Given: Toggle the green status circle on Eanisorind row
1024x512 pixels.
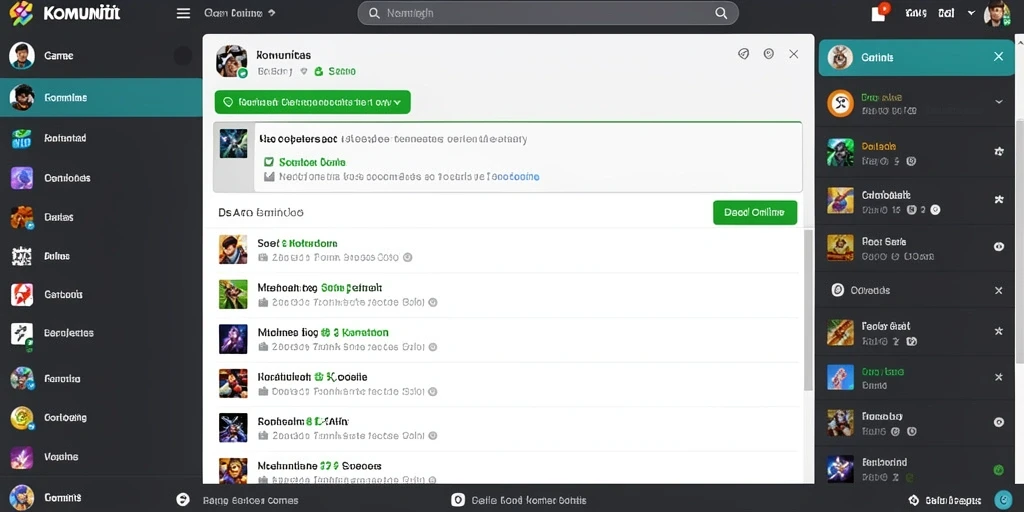Looking at the screenshot, I should tap(998, 470).
